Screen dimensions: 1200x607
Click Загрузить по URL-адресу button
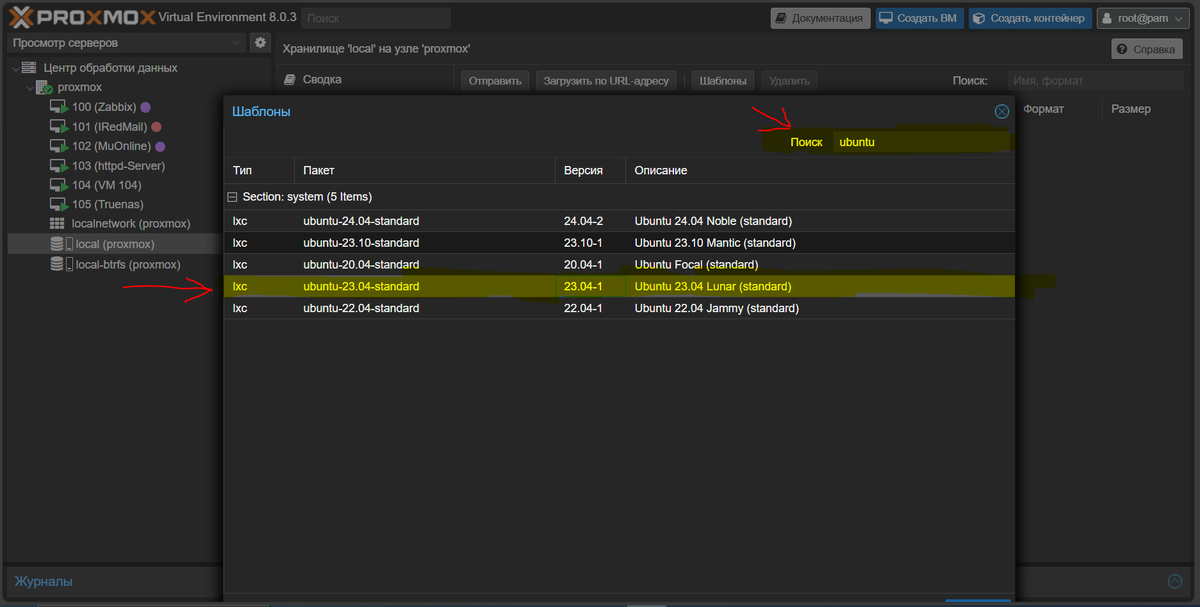point(607,81)
